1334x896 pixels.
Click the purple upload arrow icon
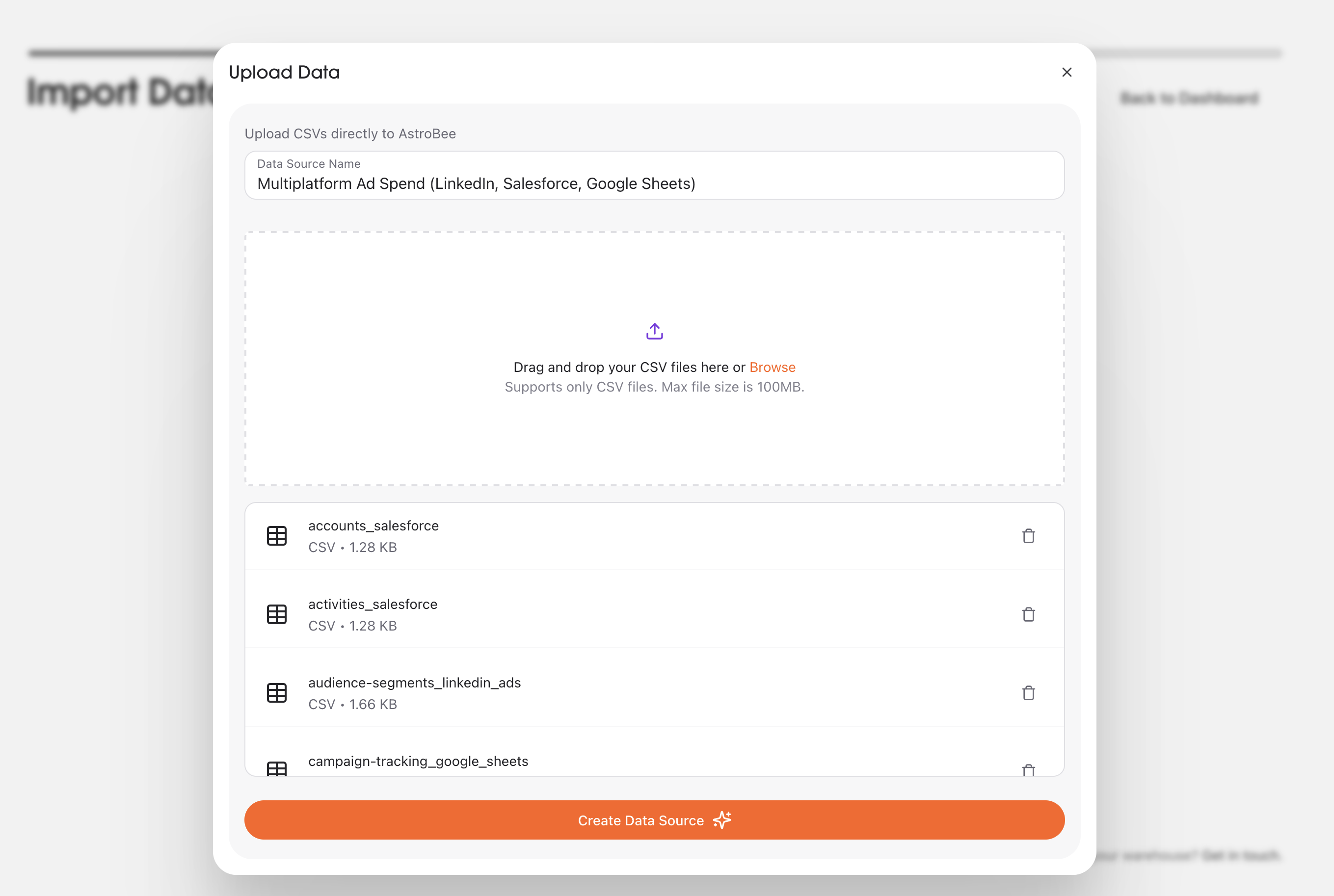(654, 330)
